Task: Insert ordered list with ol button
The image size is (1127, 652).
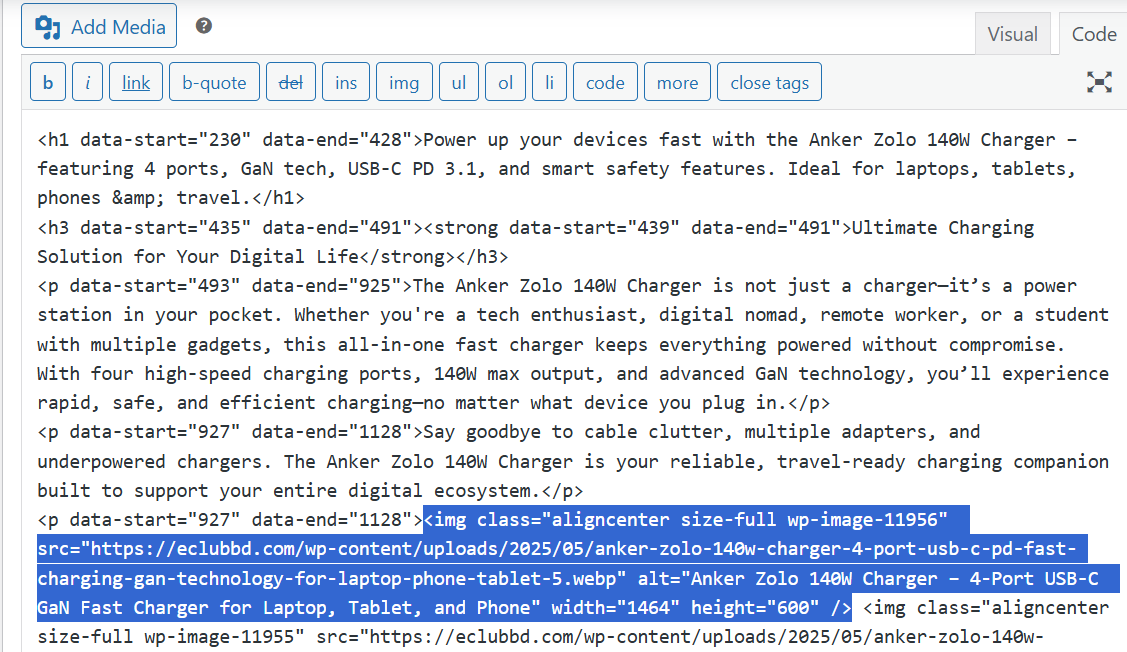Action: (505, 82)
